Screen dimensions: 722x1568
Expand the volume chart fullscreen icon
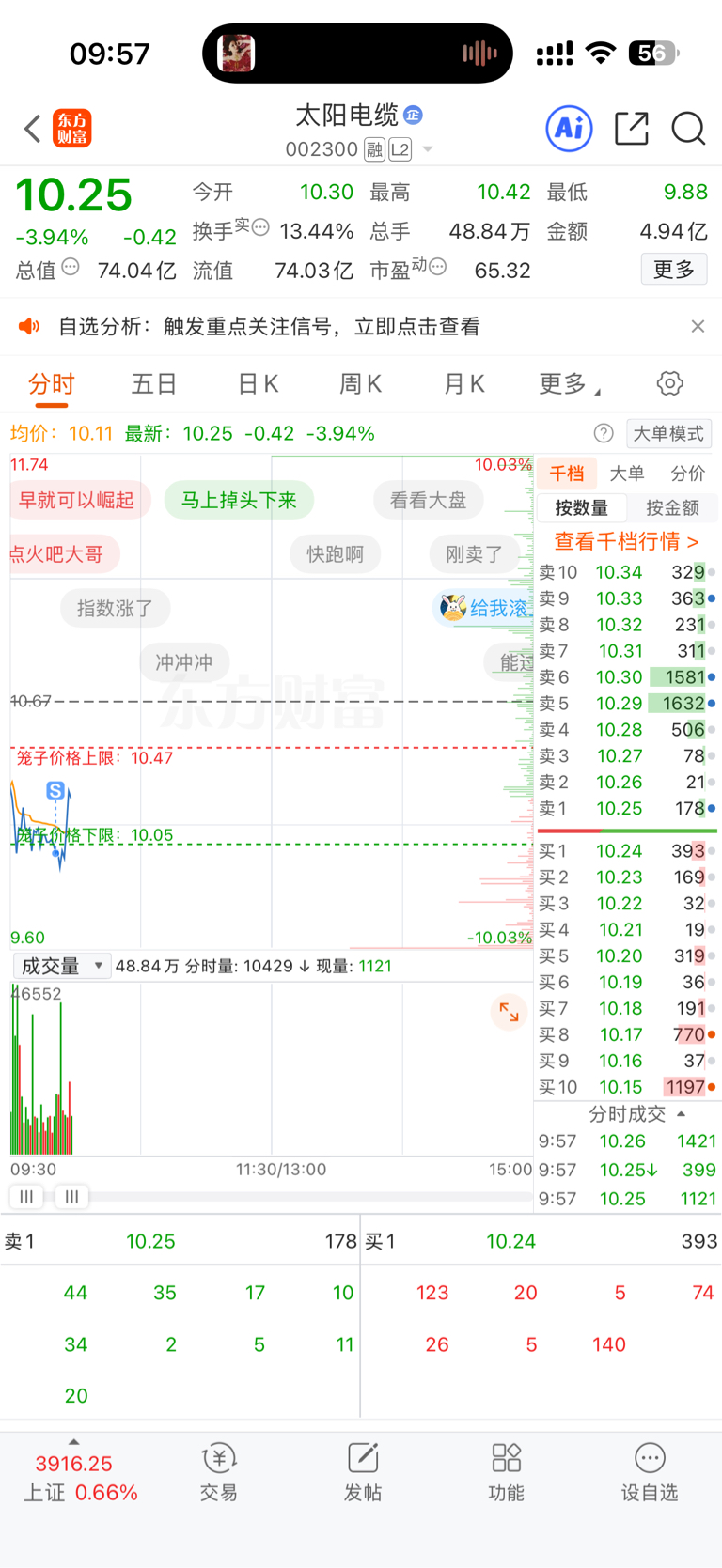(509, 1012)
